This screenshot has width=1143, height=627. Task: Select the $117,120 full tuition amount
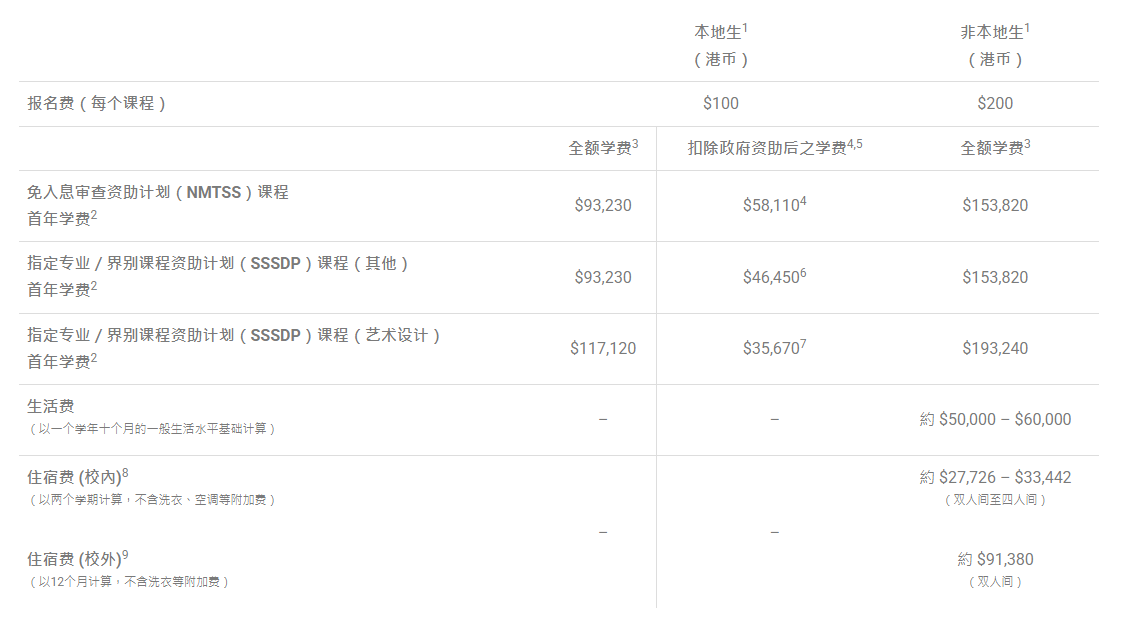(603, 348)
